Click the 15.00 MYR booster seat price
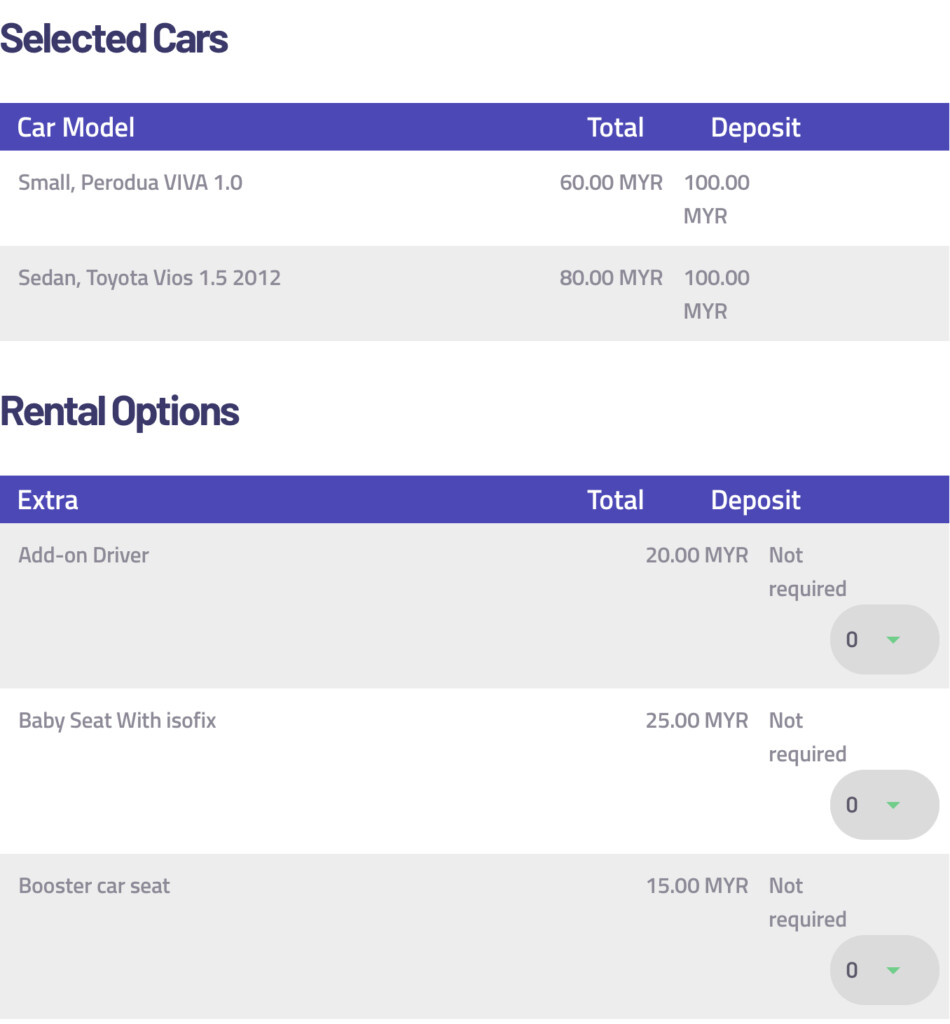950x1024 pixels. [696, 886]
